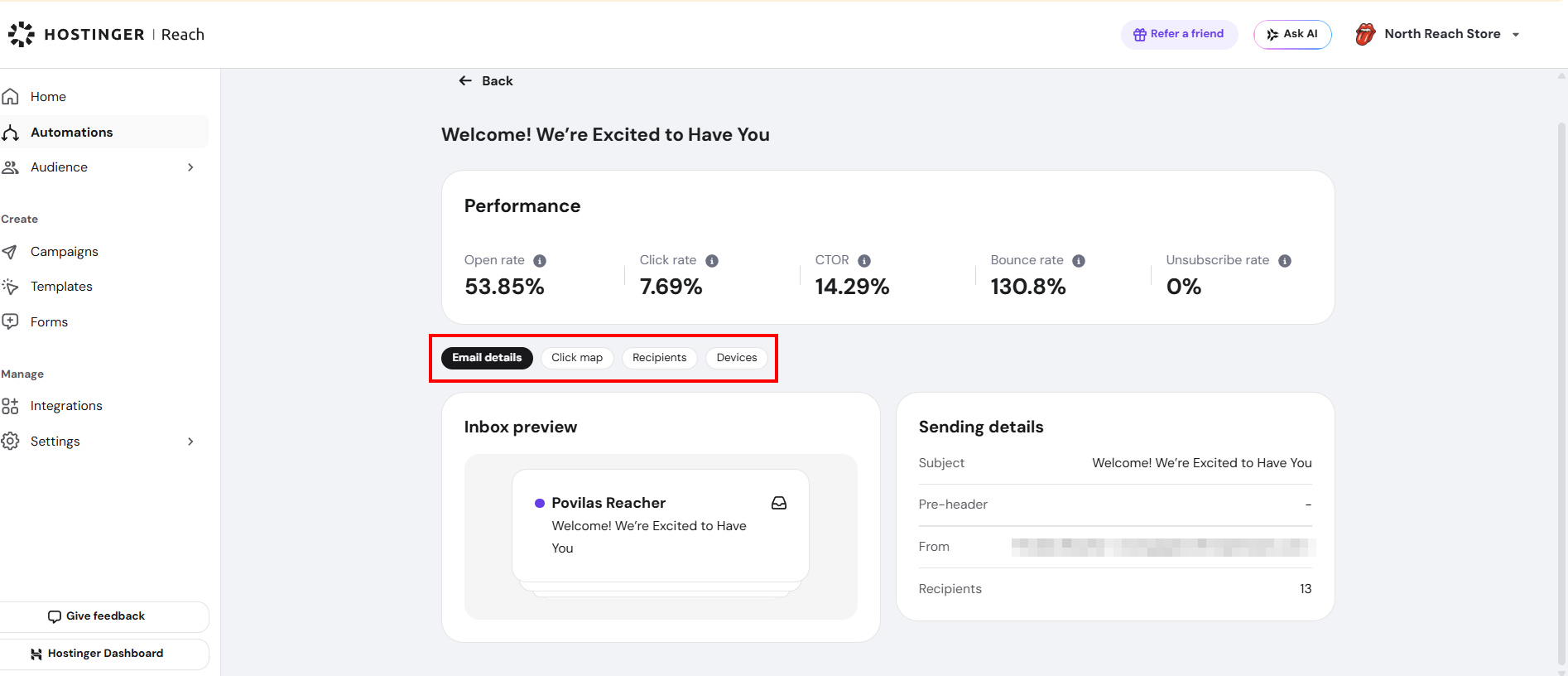Click the Sending details heading
The height and width of the screenshot is (676, 1568).
click(x=981, y=427)
